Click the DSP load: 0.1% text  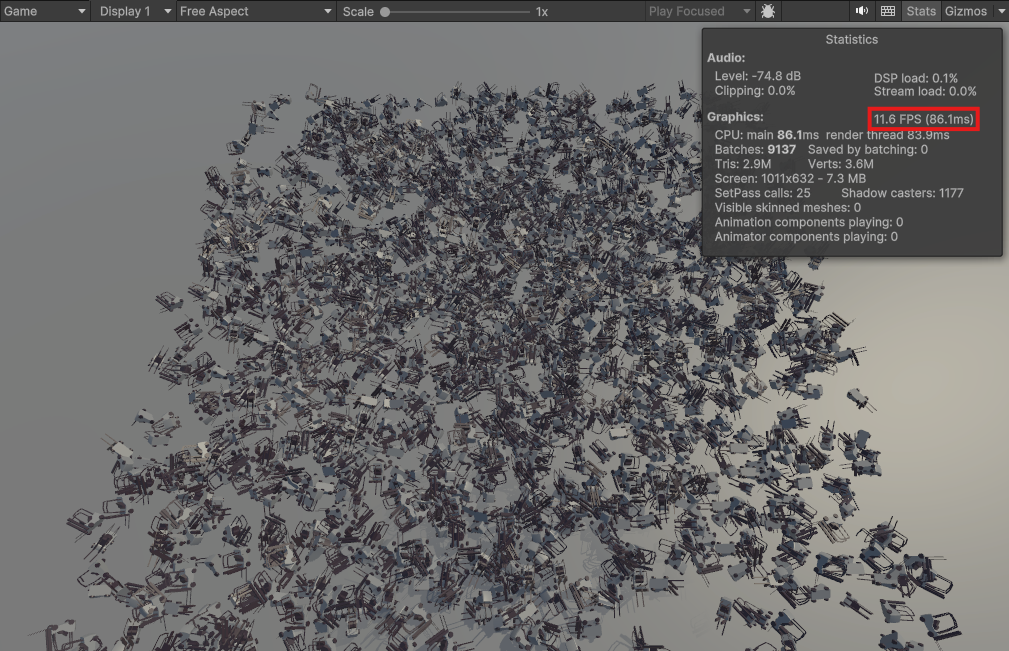[916, 78]
